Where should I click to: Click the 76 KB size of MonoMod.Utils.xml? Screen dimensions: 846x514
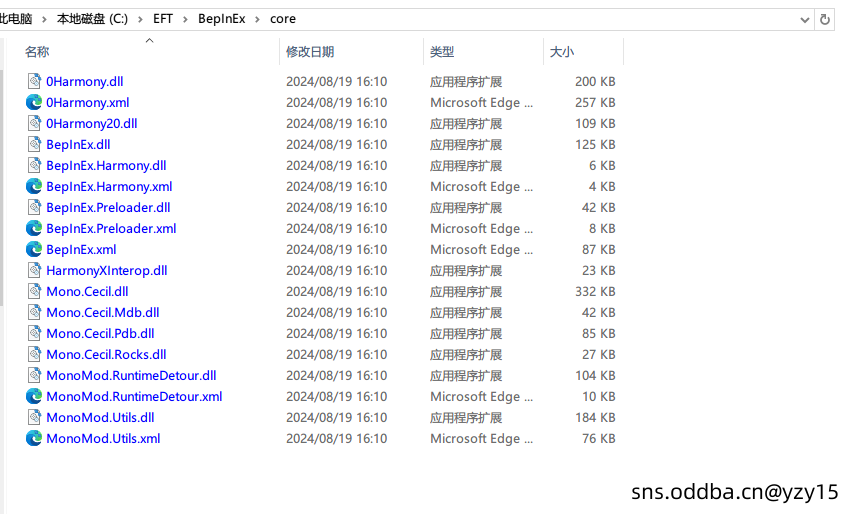coord(598,439)
